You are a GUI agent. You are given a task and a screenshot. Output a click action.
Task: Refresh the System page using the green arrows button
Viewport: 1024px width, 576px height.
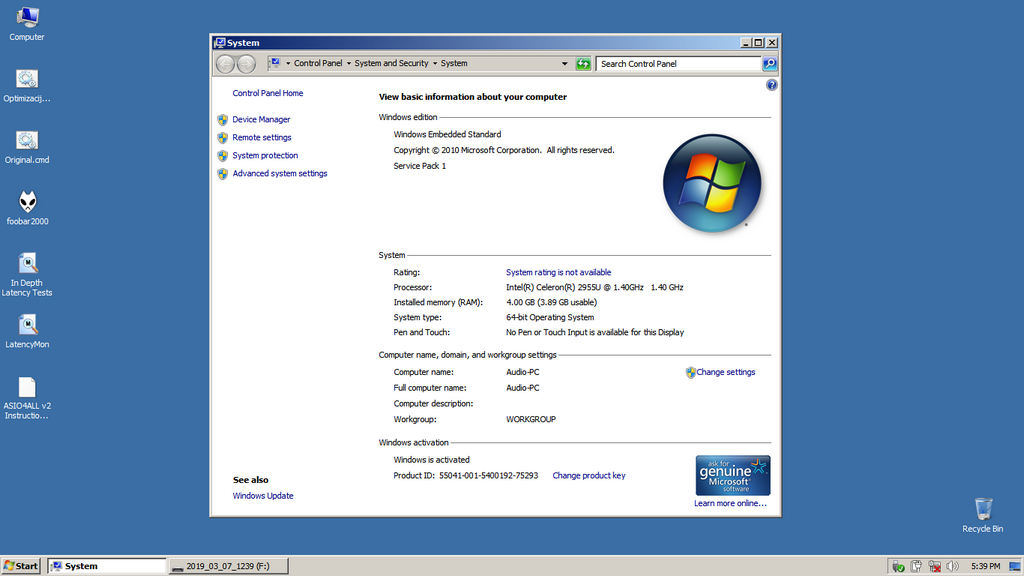pyautogui.click(x=583, y=63)
